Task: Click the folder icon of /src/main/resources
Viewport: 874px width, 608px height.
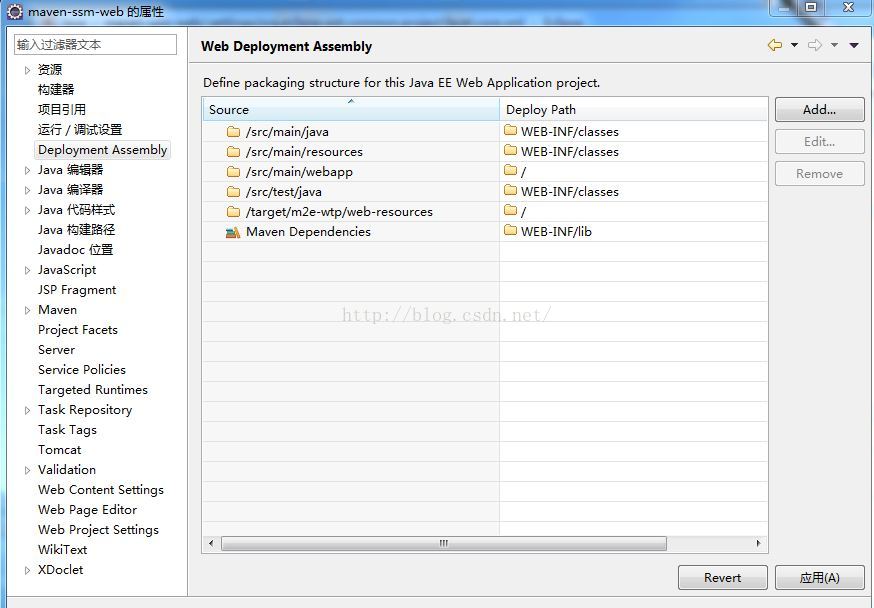Action: [x=234, y=152]
